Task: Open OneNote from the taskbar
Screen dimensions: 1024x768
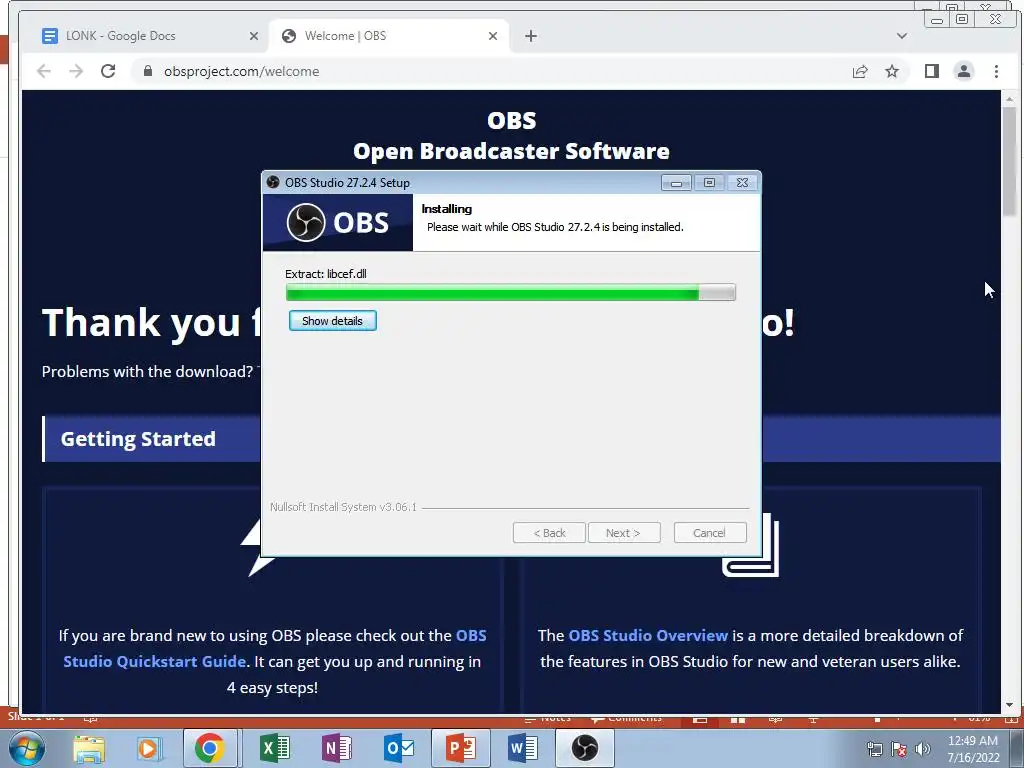Action: [337, 748]
